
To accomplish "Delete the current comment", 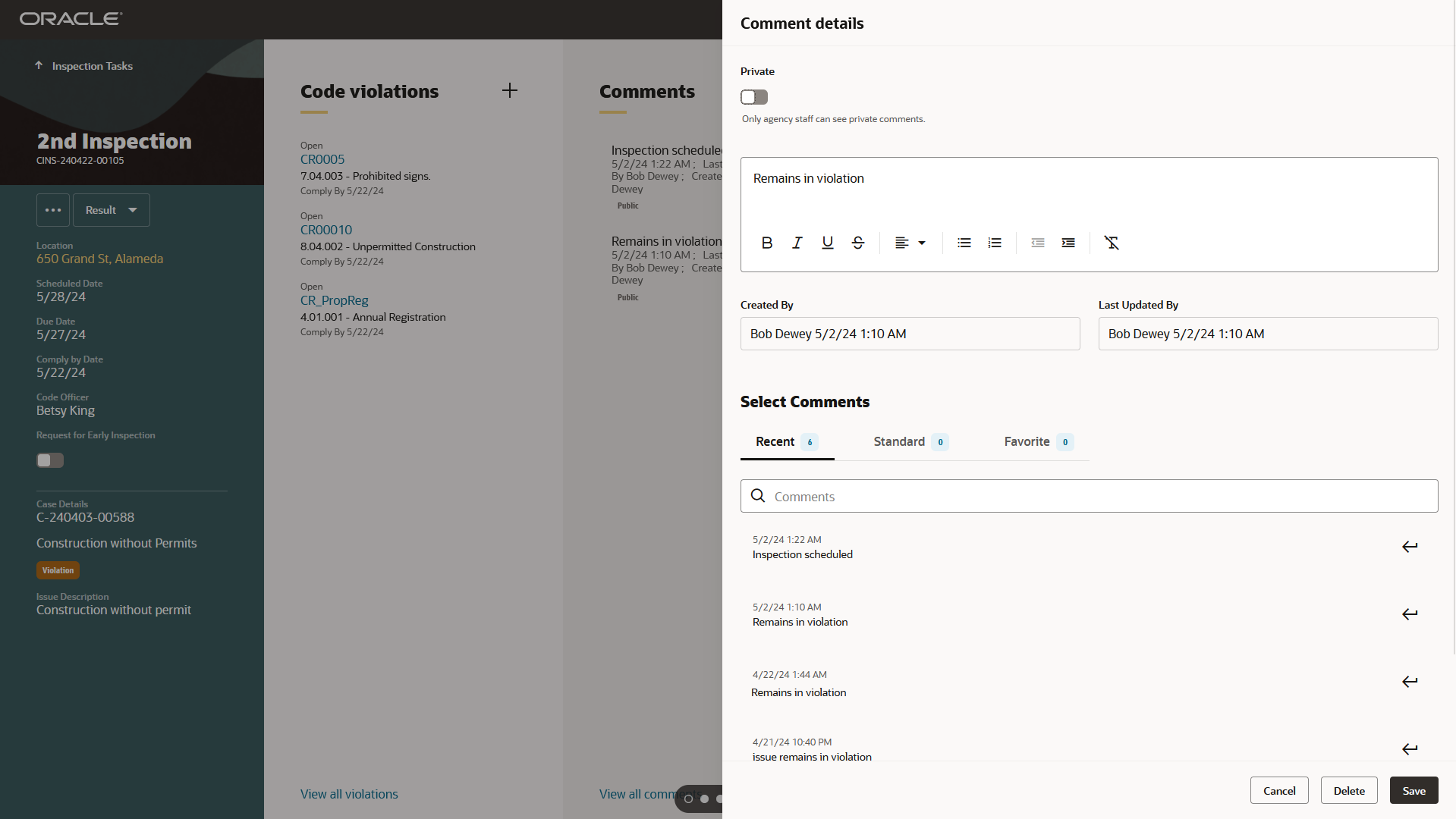I will [1348, 790].
